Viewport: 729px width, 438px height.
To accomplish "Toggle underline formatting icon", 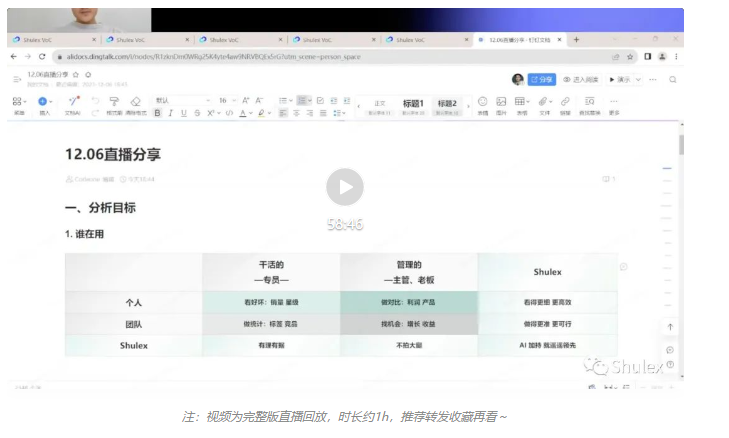I will click(184, 113).
